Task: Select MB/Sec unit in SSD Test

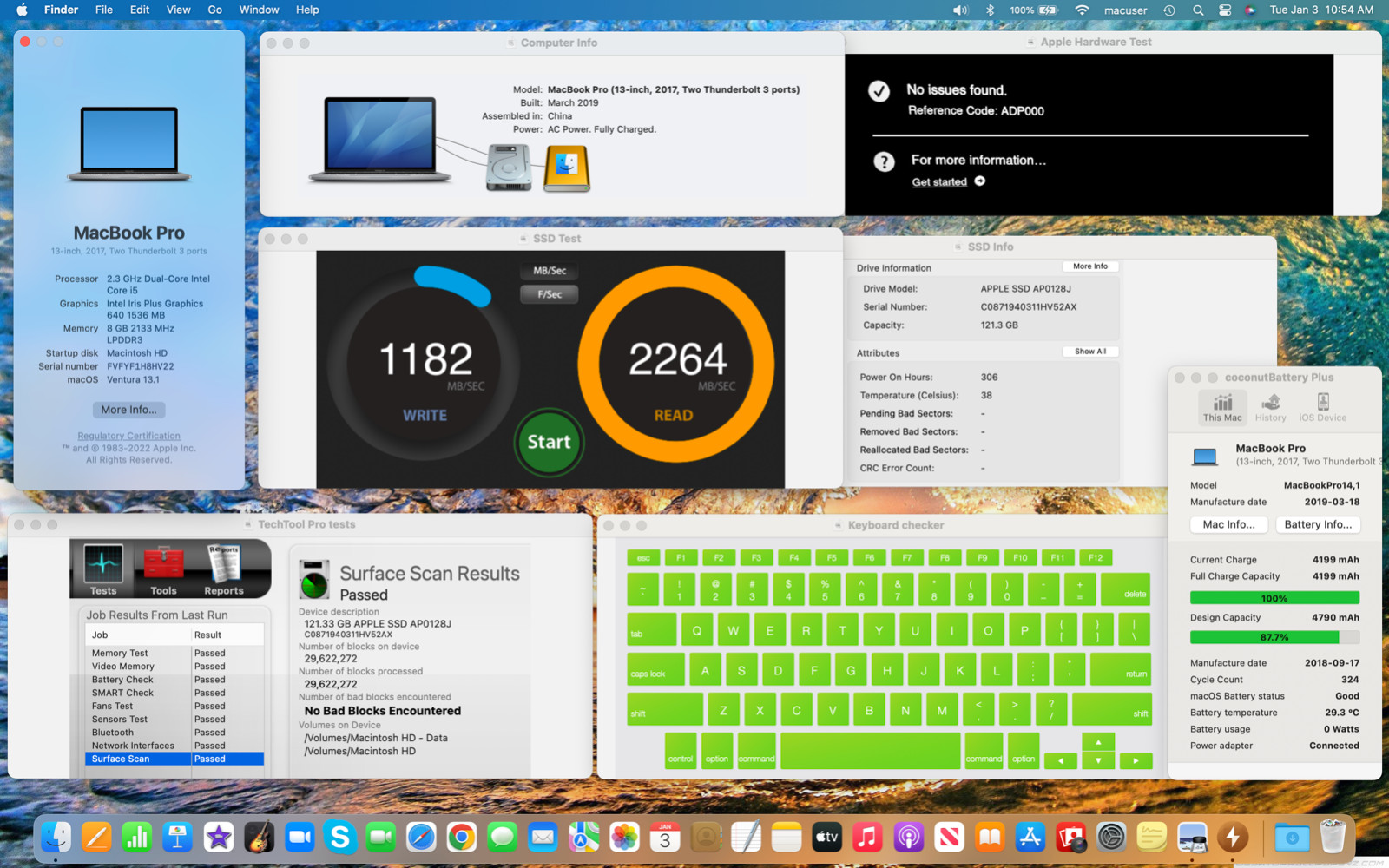Action: click(550, 271)
